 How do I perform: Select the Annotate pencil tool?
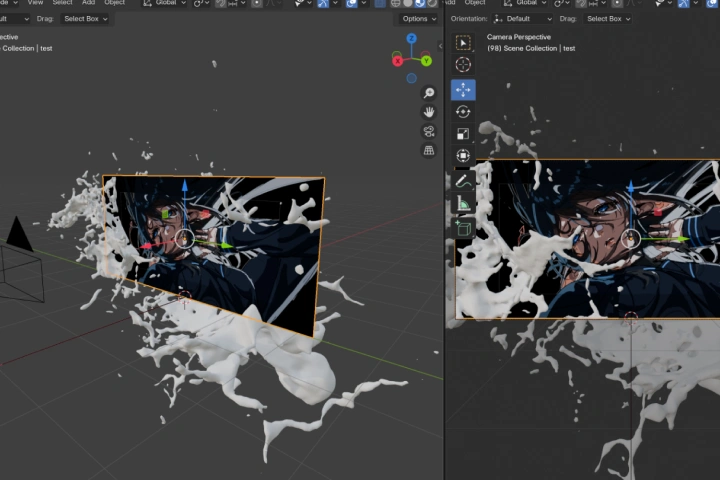[463, 181]
